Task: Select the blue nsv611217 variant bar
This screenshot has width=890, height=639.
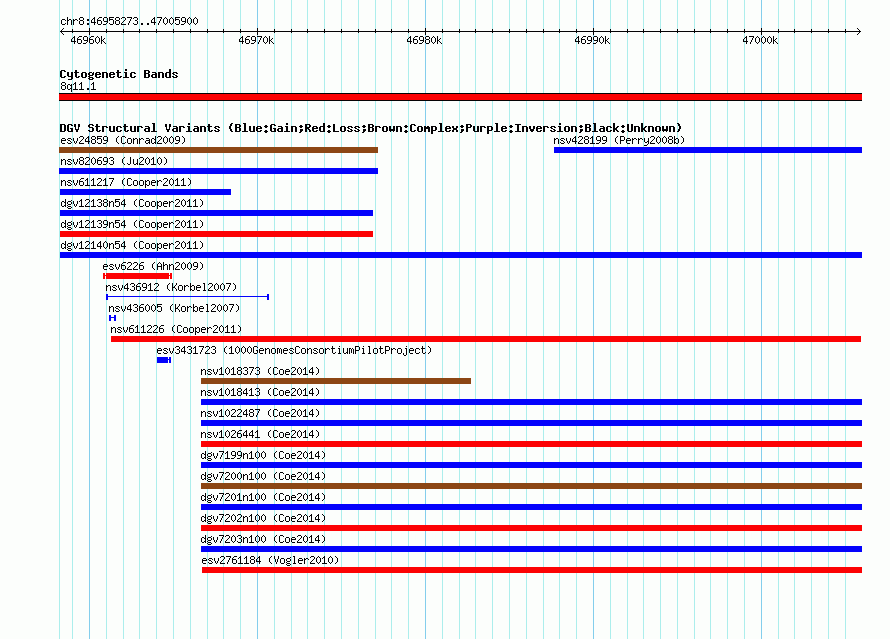Action: (x=145, y=192)
